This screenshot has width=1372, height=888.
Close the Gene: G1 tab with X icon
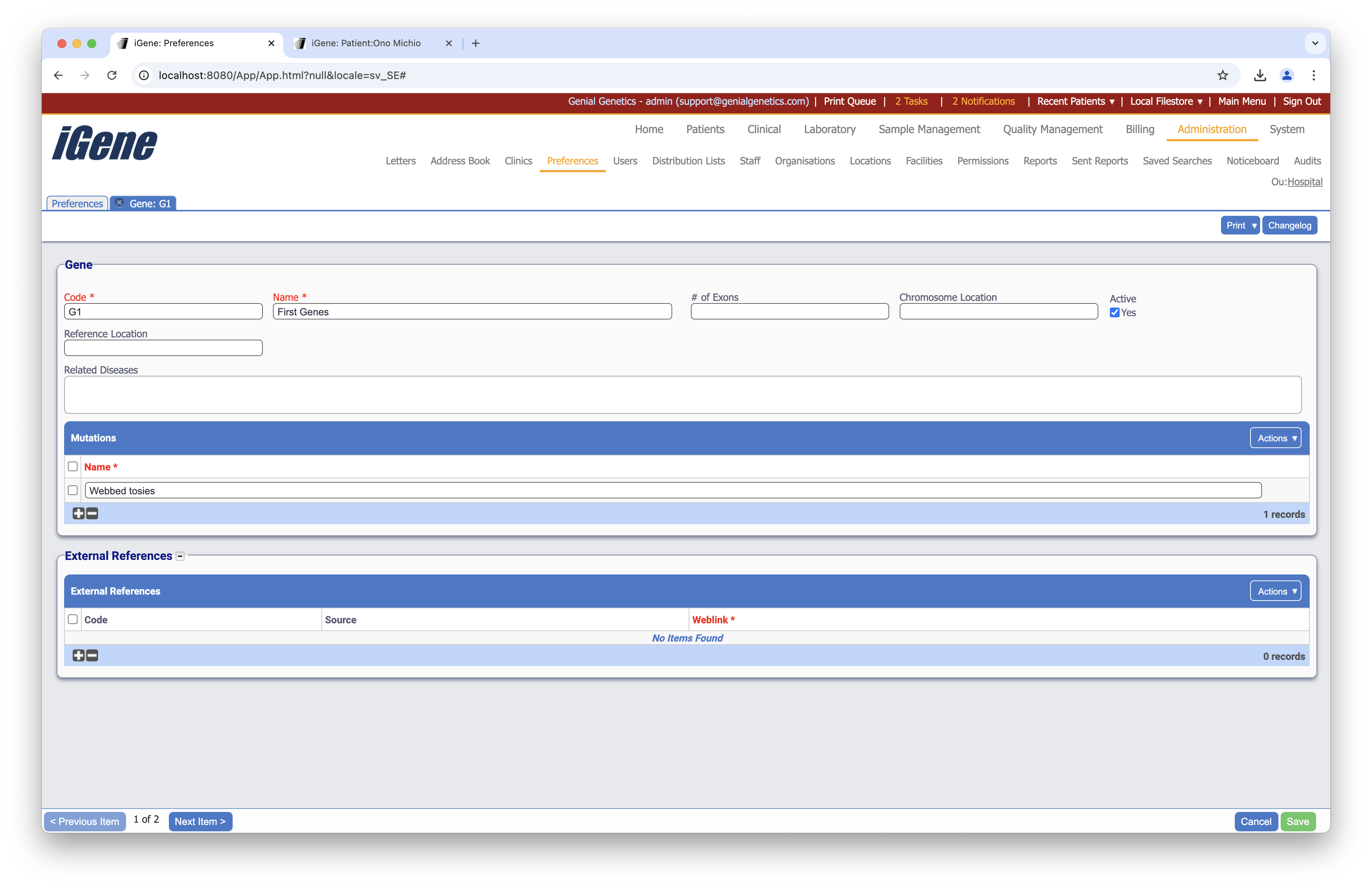(x=119, y=203)
